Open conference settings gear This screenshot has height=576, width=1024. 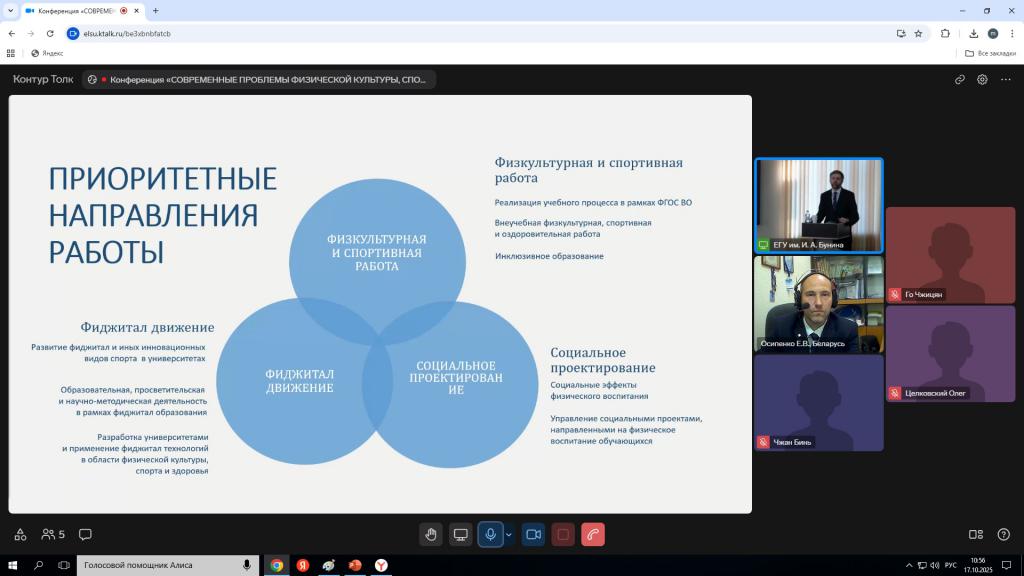(983, 80)
